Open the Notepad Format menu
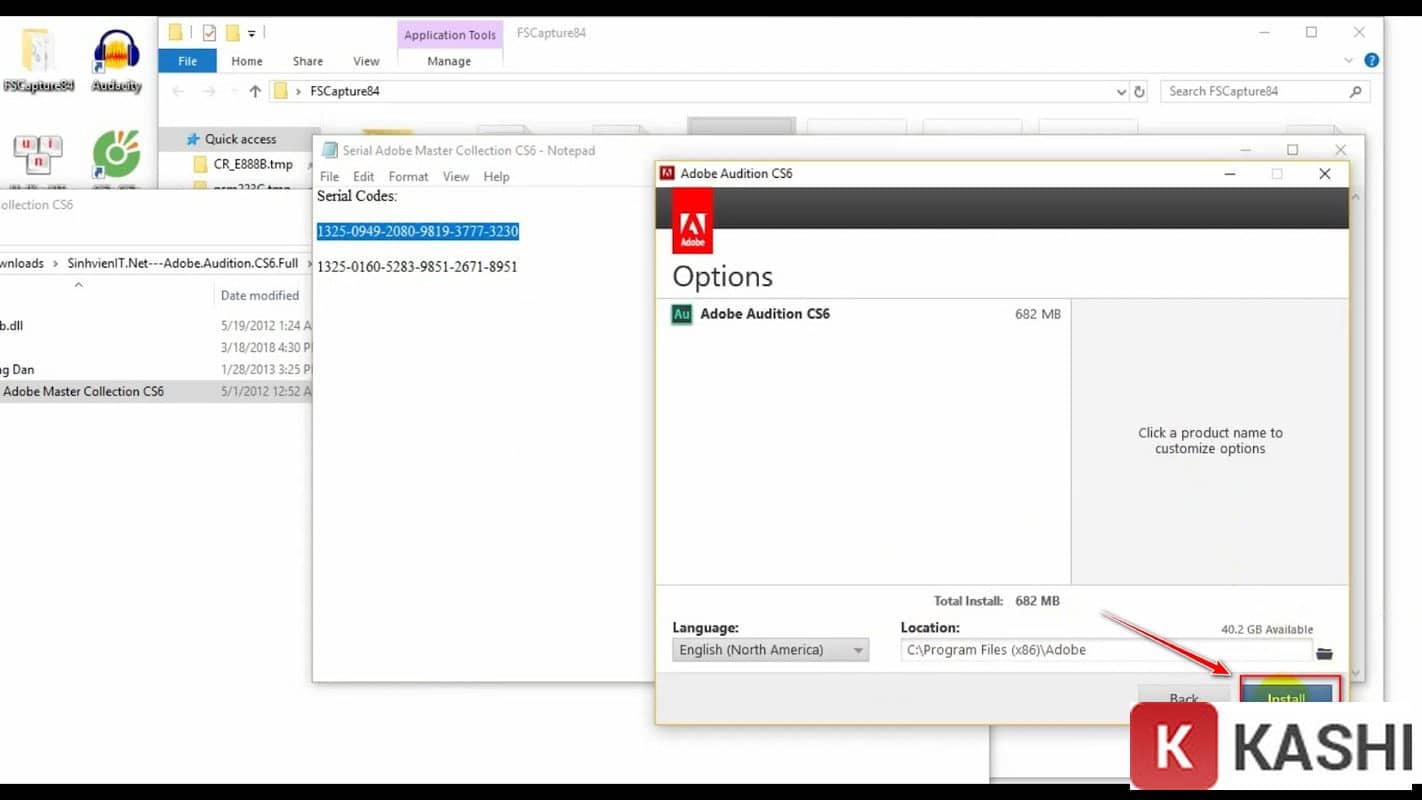 408,176
